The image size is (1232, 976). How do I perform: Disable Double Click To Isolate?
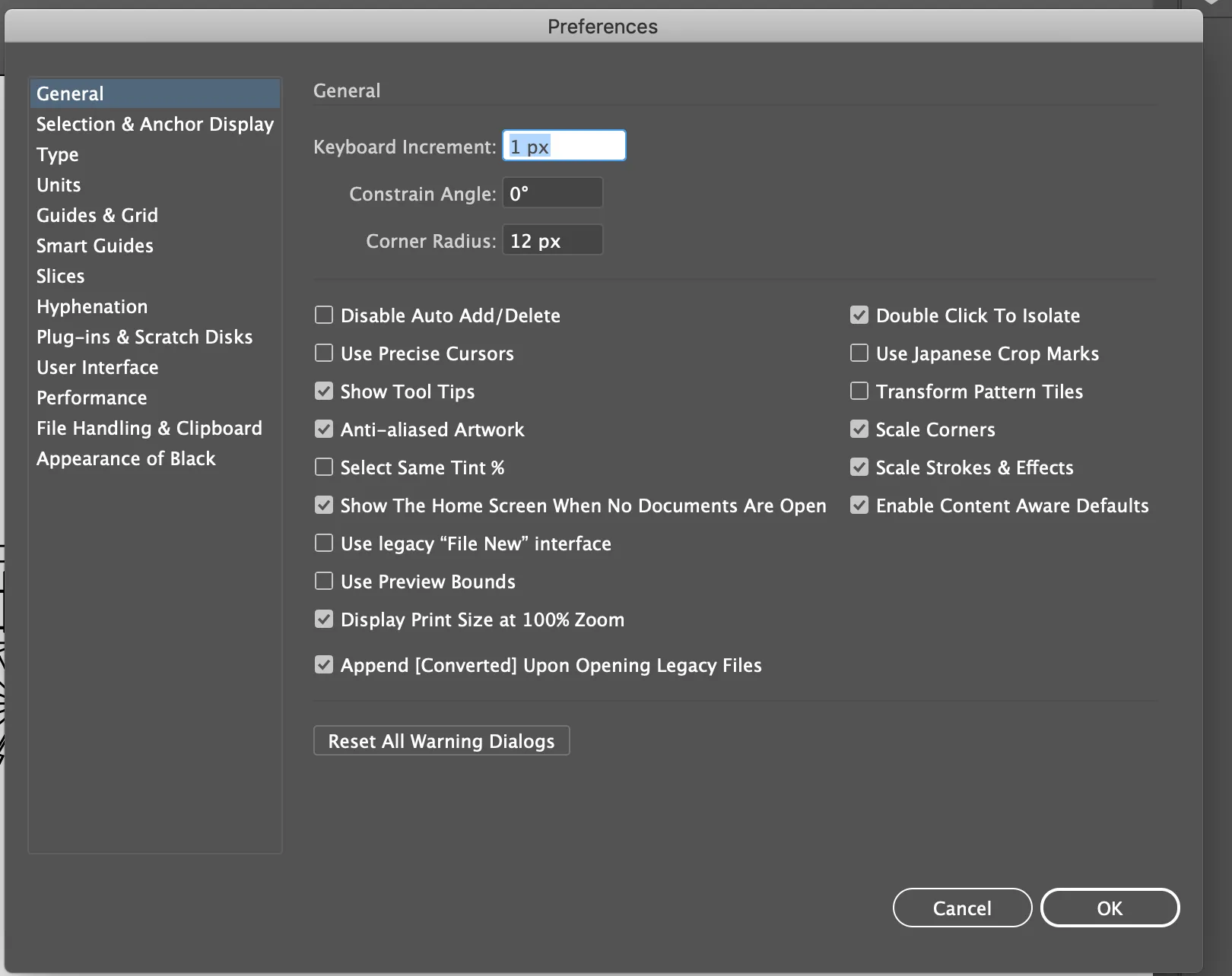click(x=859, y=315)
